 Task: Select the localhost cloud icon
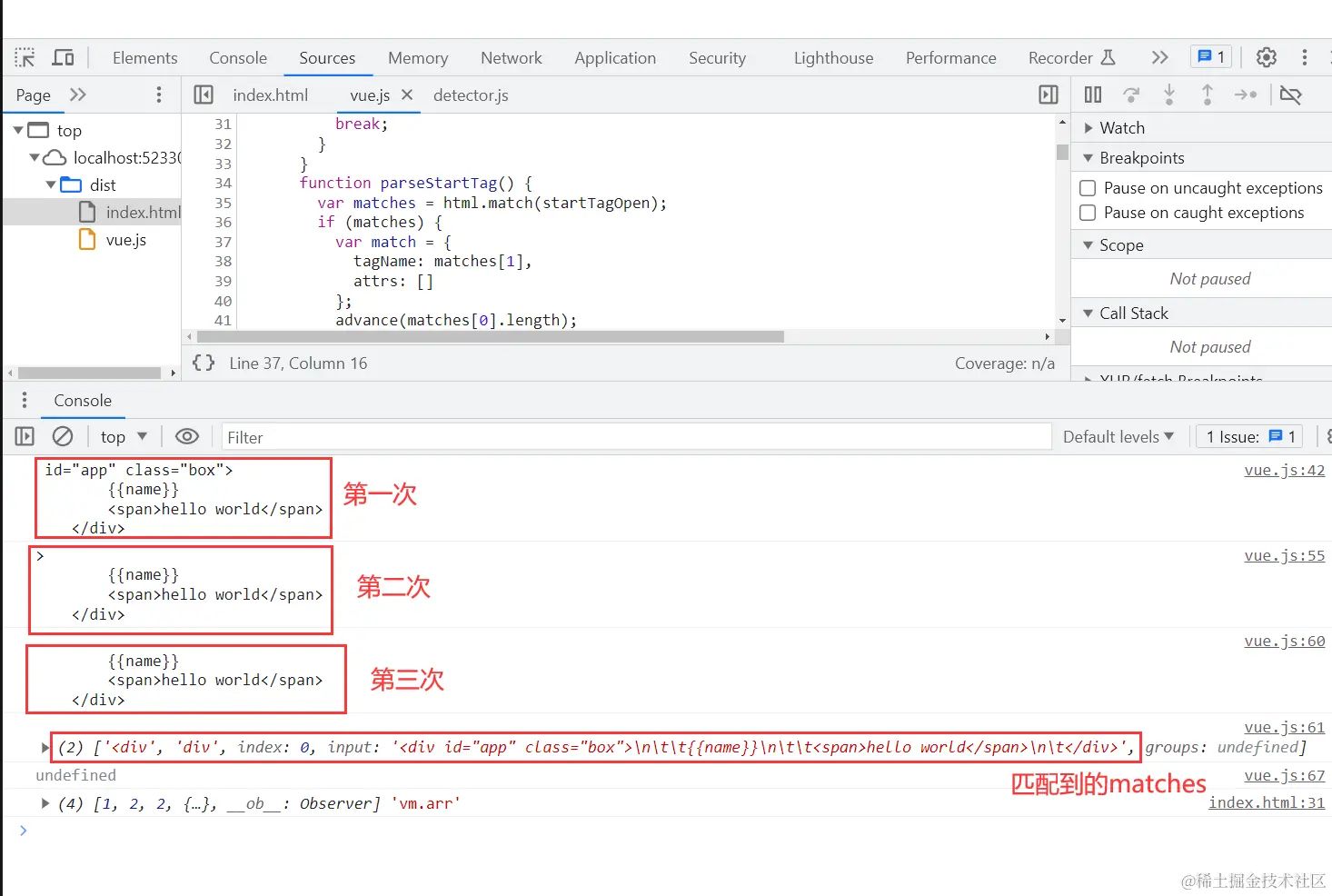pyautogui.click(x=55, y=157)
